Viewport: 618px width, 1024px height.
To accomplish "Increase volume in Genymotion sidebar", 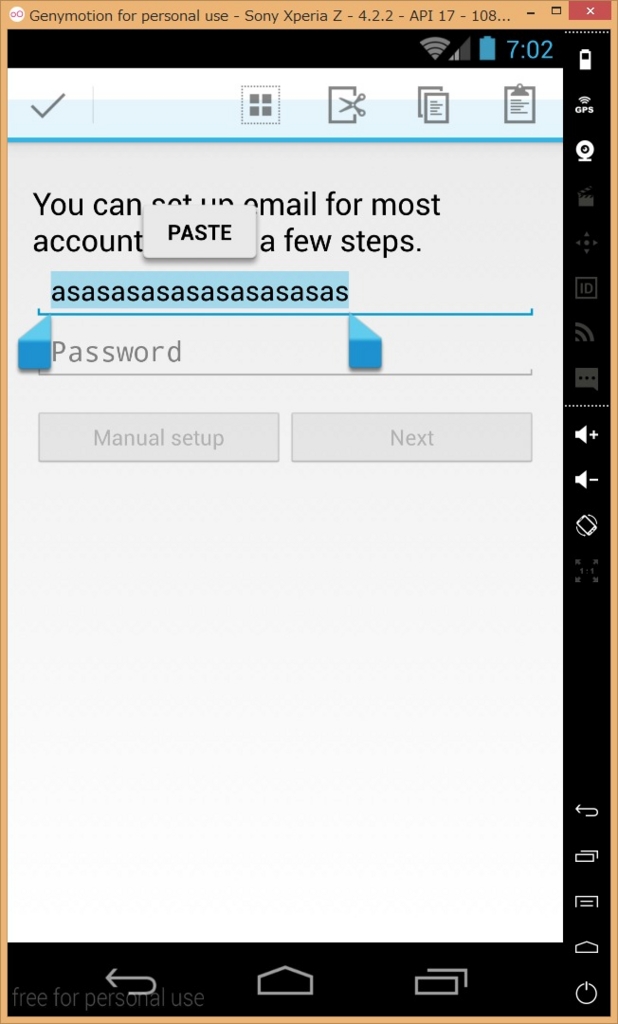I will [586, 434].
